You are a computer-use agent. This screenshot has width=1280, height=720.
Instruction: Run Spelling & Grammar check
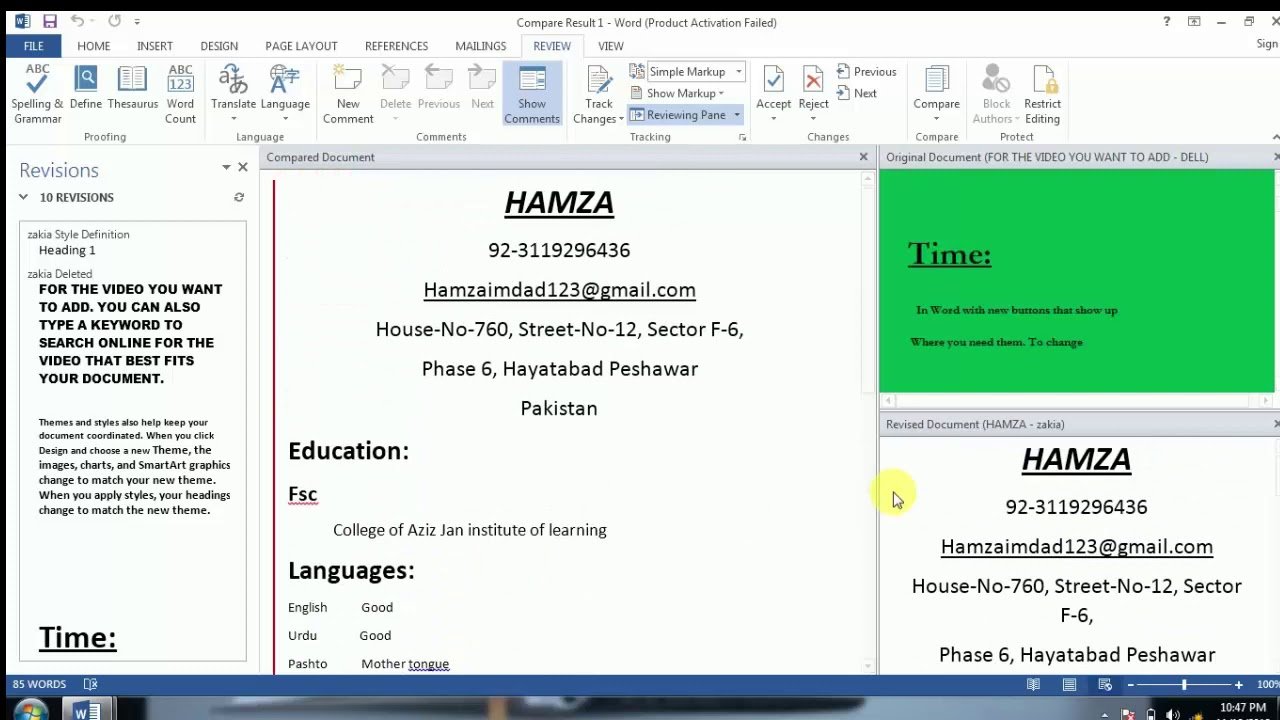click(x=37, y=95)
